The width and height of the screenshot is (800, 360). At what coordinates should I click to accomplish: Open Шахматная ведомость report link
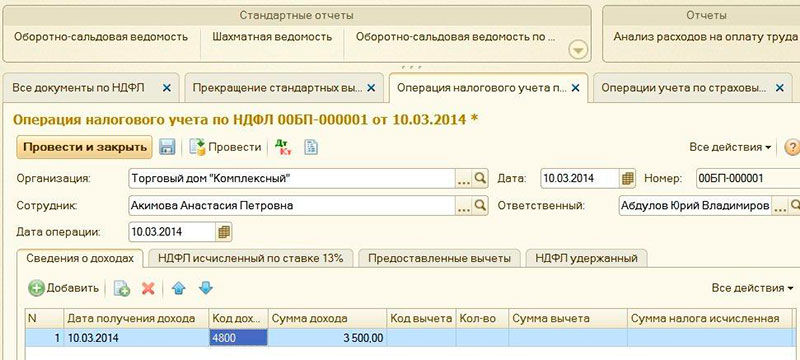pos(272,37)
